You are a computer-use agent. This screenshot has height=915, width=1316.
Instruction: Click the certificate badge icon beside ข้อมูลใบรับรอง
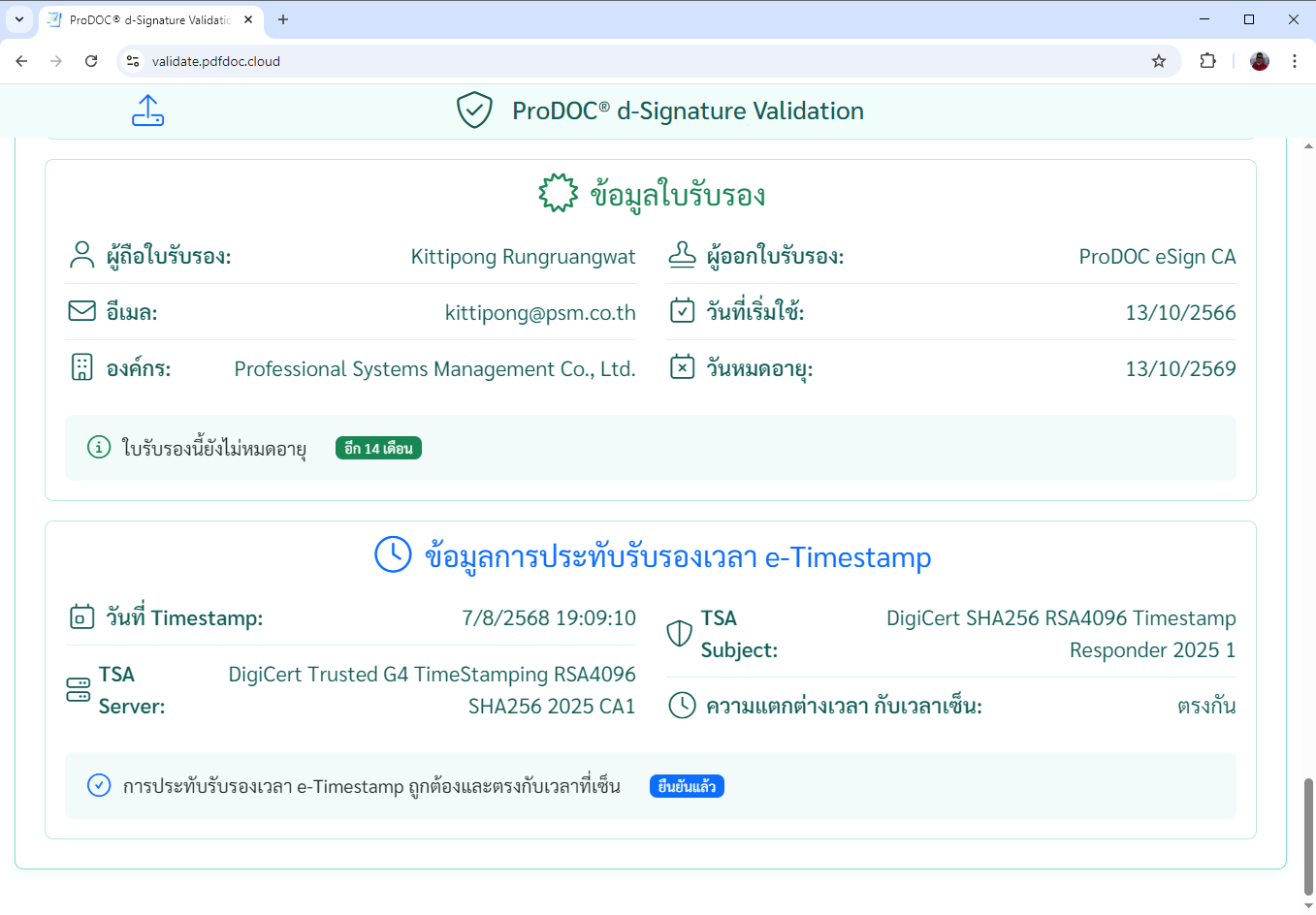[559, 193]
